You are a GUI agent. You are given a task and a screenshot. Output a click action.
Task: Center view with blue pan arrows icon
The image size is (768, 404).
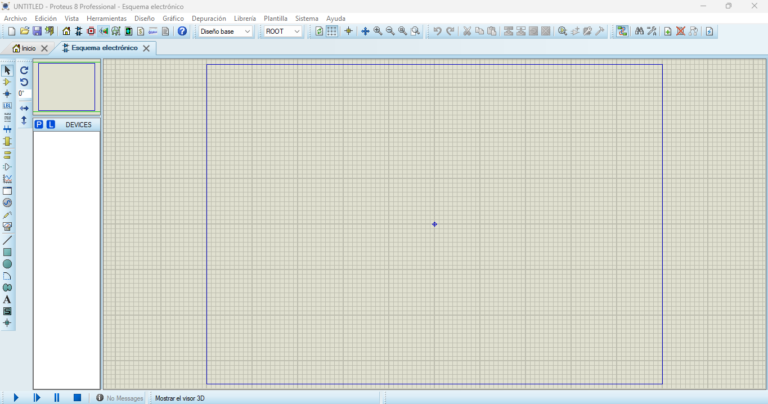365,31
